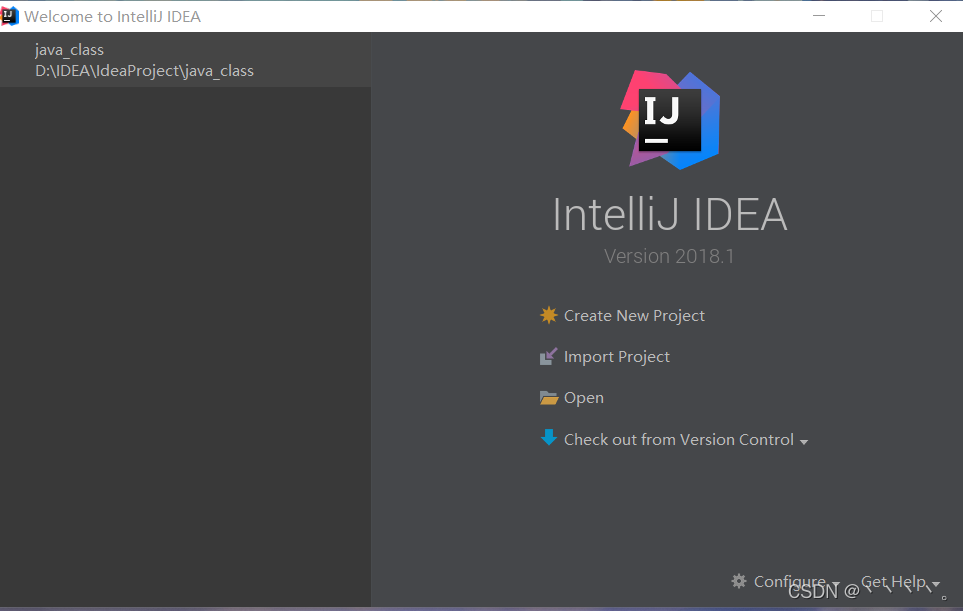Click the Create New Project star icon
Screen dimensions: 963x611
coord(548,315)
